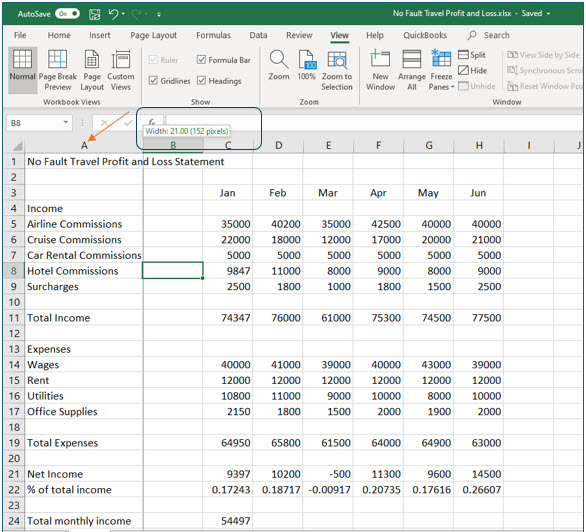Click the disabled Ruler checkbox
Viewport: 586px width, 532px height.
[x=153, y=60]
